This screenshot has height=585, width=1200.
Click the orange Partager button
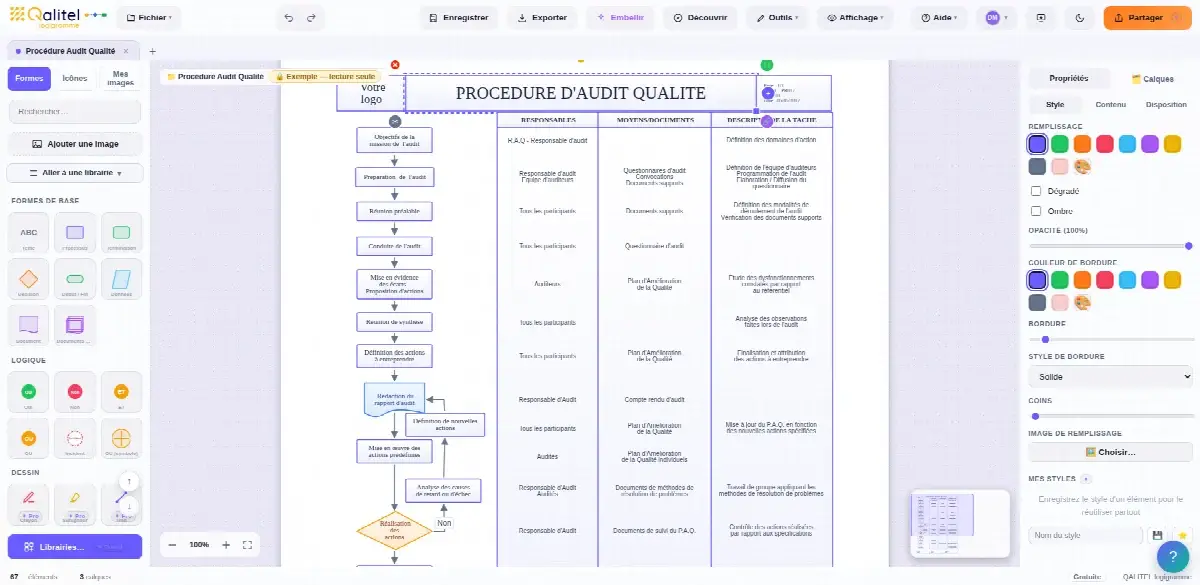1148,17
